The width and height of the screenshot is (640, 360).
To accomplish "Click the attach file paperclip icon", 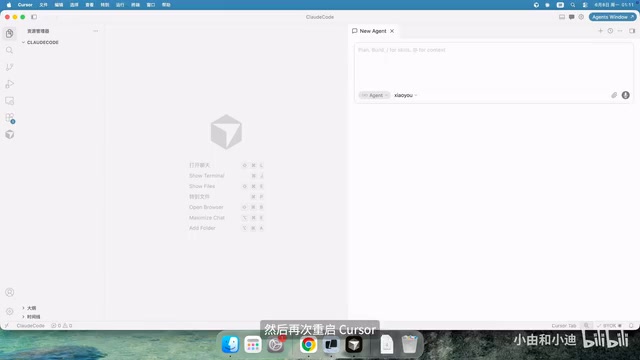I will [614, 95].
